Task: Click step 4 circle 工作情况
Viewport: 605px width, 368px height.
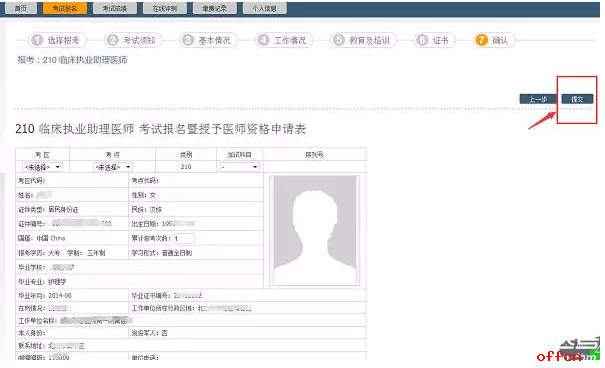Action: [263, 40]
